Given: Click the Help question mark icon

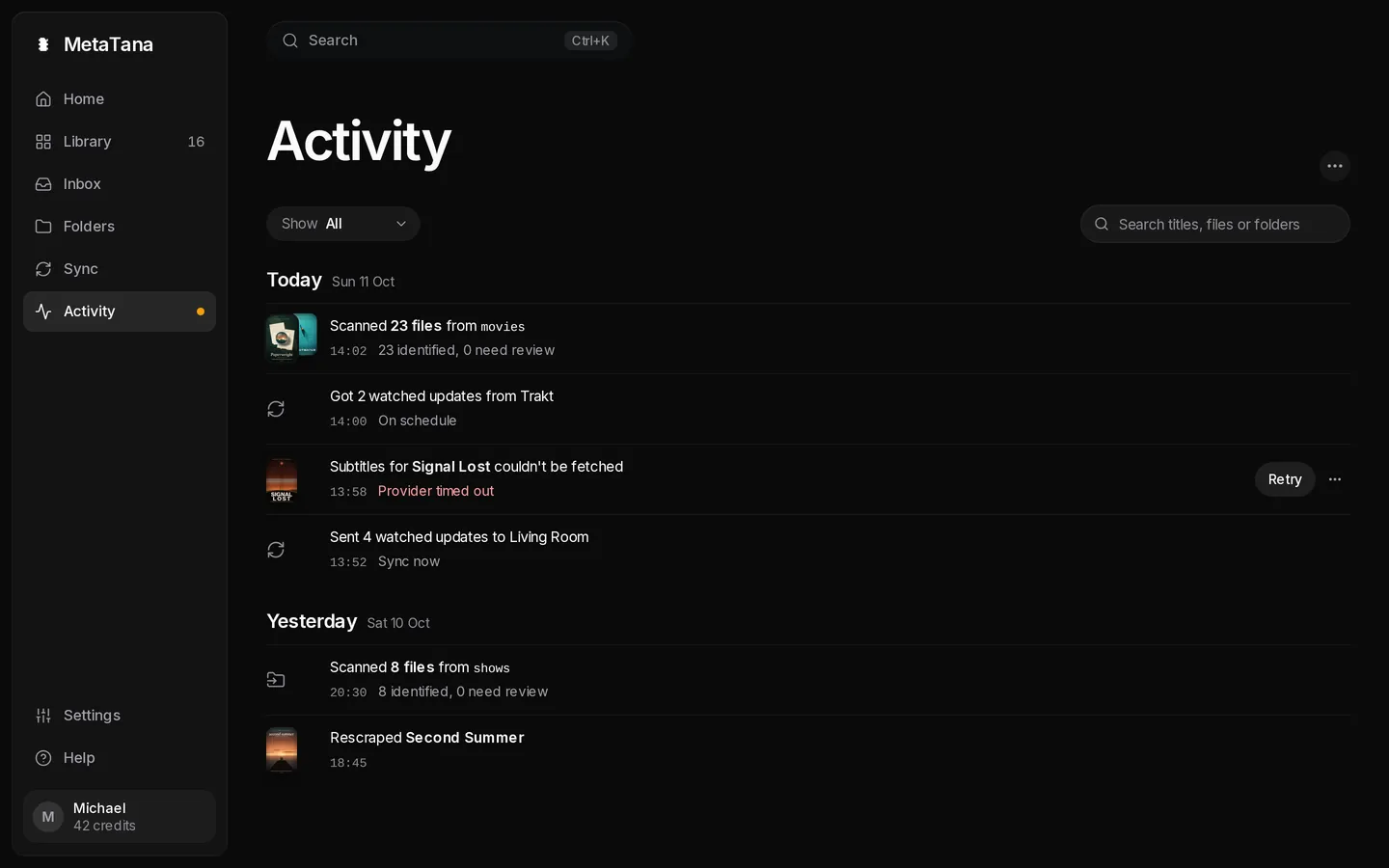Looking at the screenshot, I should (43, 758).
